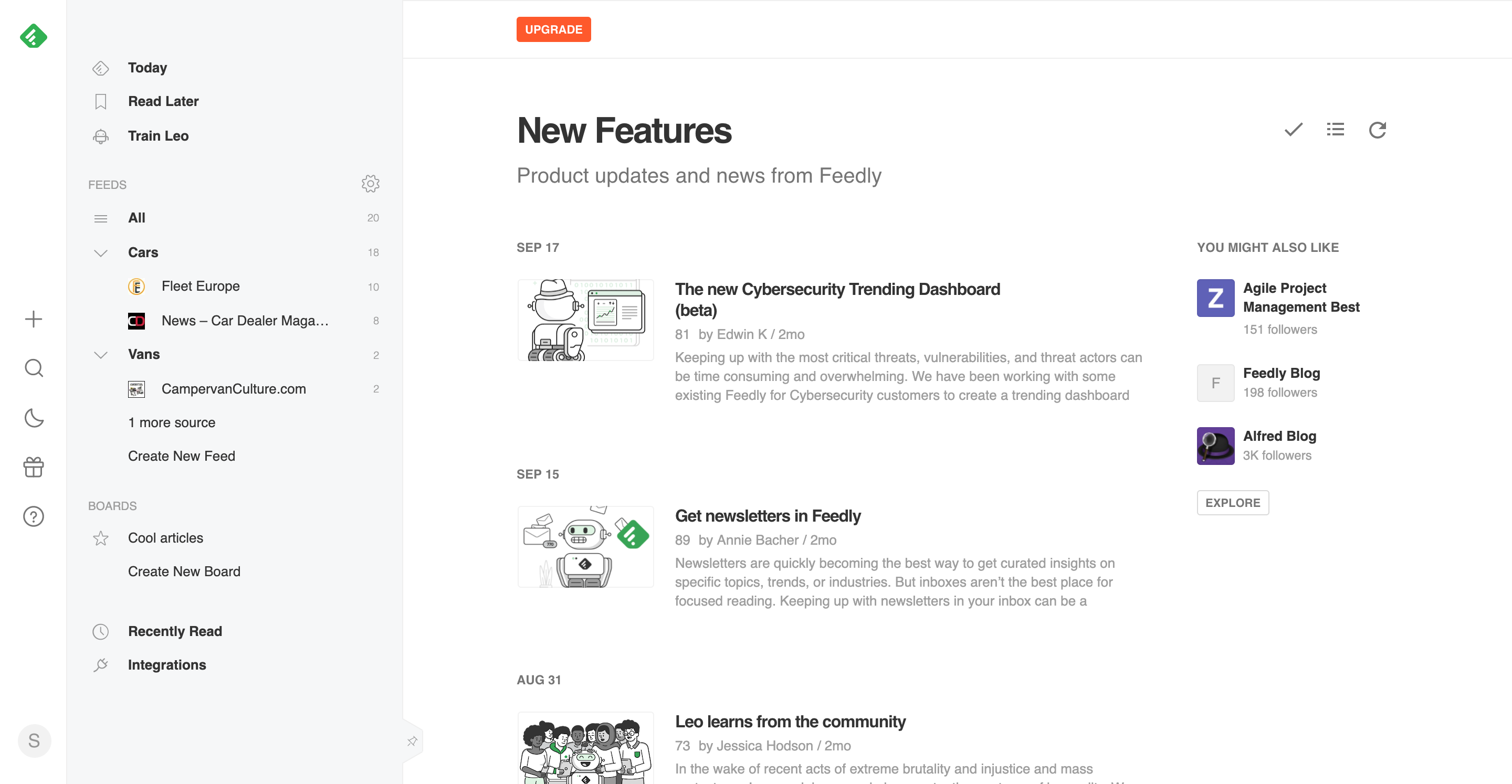Select the Recently Read menu item

[175, 631]
